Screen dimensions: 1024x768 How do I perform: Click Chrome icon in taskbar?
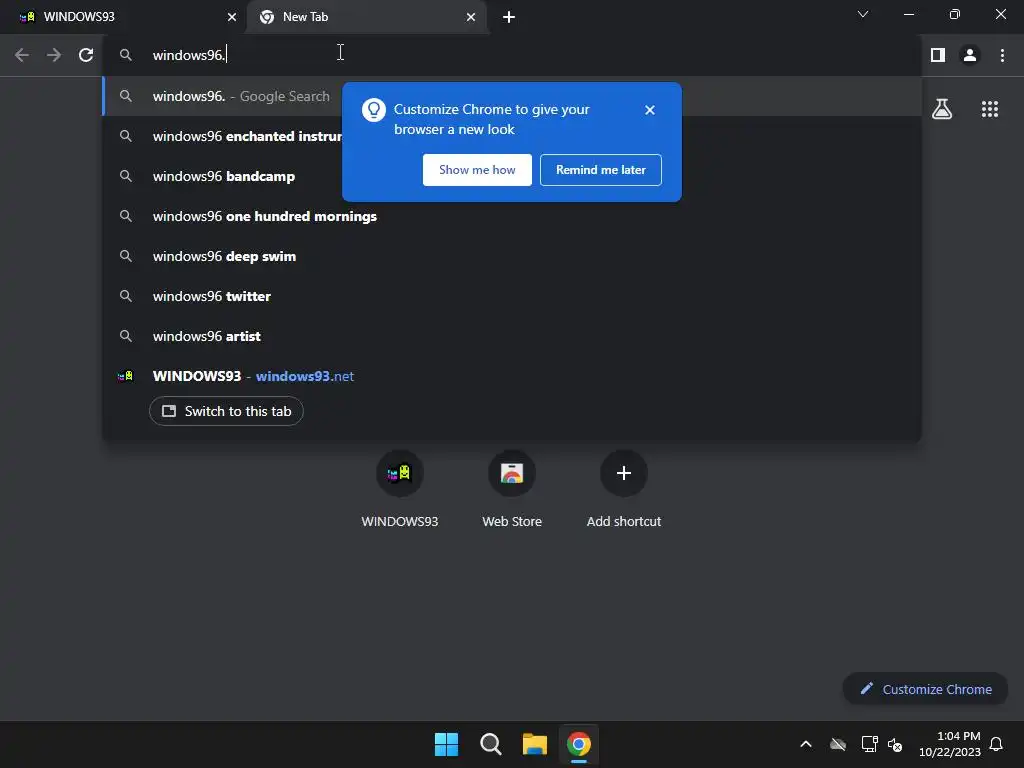click(x=579, y=744)
